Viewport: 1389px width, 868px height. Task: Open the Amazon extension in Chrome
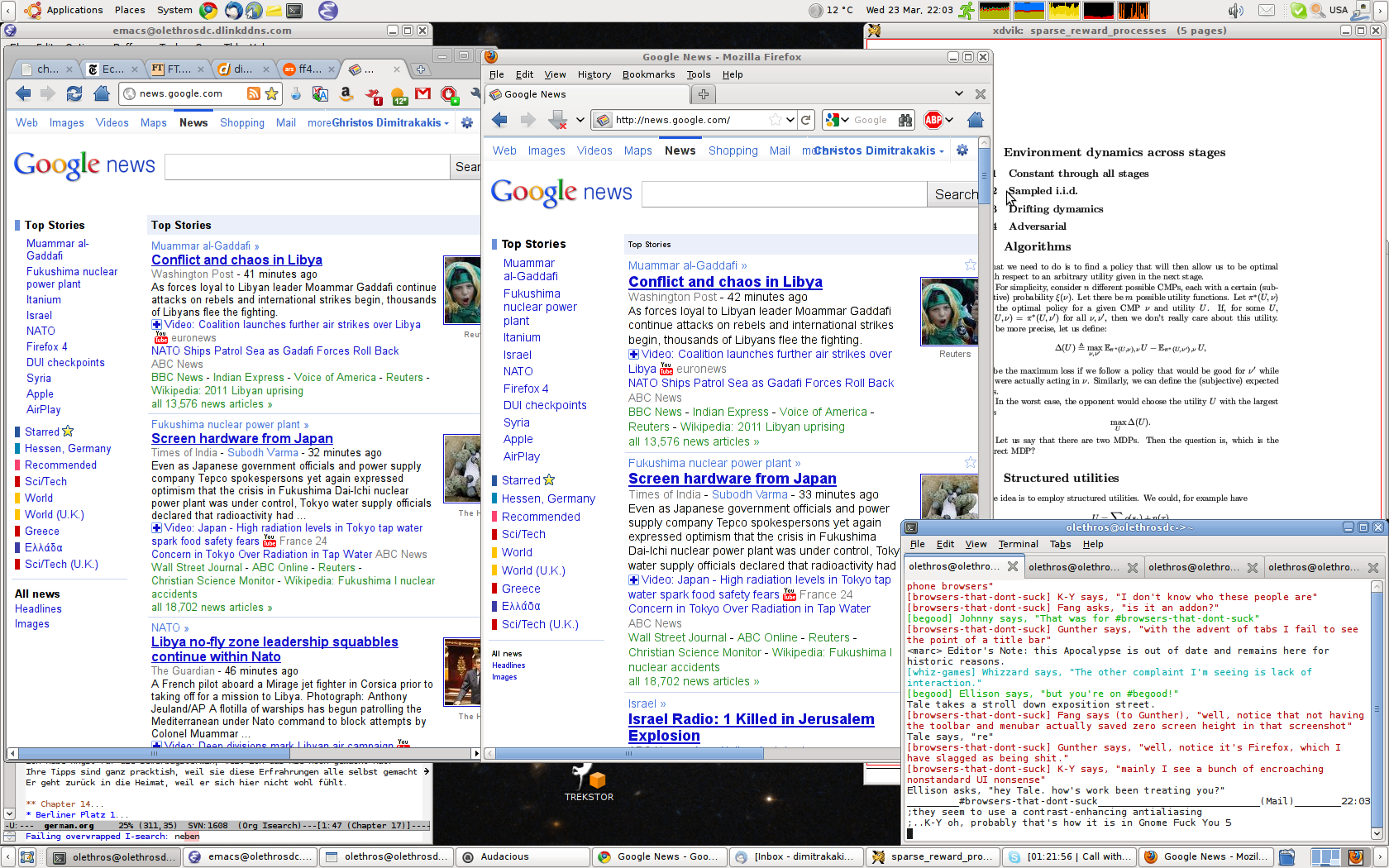[346, 94]
